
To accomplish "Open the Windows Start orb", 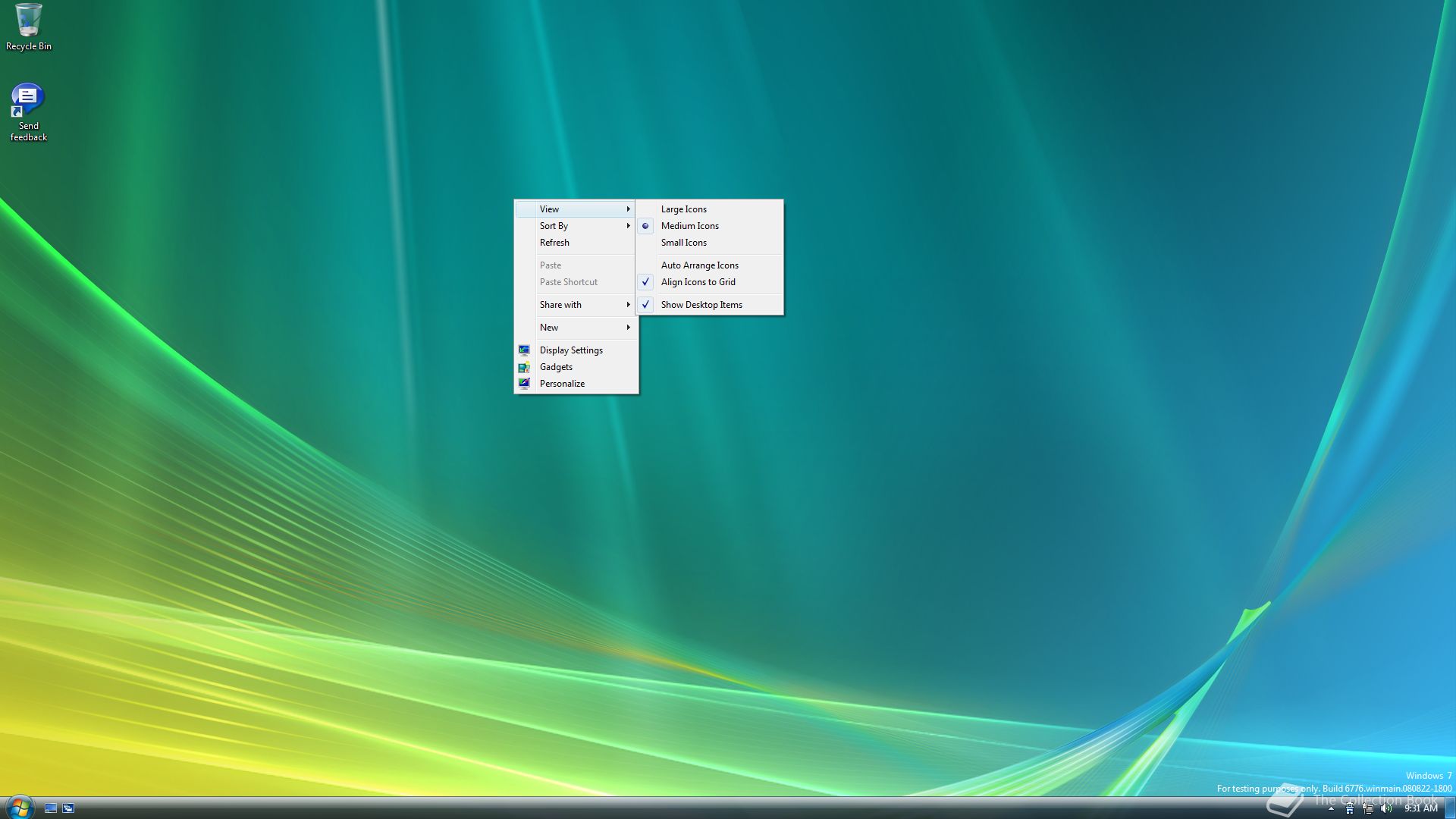I will point(19,807).
